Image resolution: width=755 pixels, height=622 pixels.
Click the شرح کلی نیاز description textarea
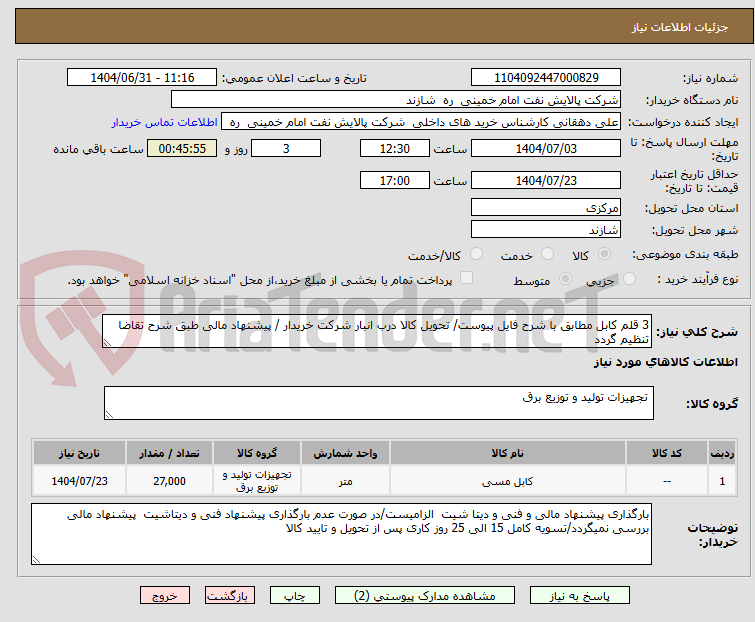coord(377,331)
